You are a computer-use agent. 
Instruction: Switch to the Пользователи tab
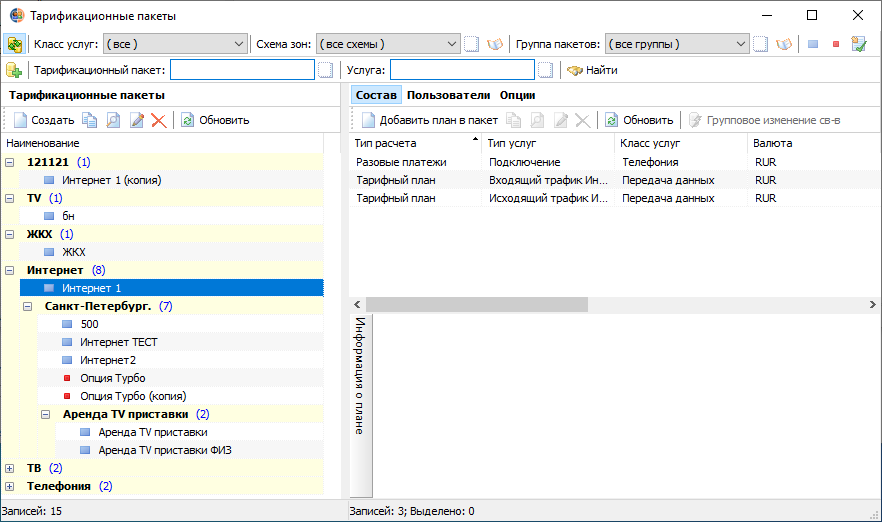click(448, 95)
